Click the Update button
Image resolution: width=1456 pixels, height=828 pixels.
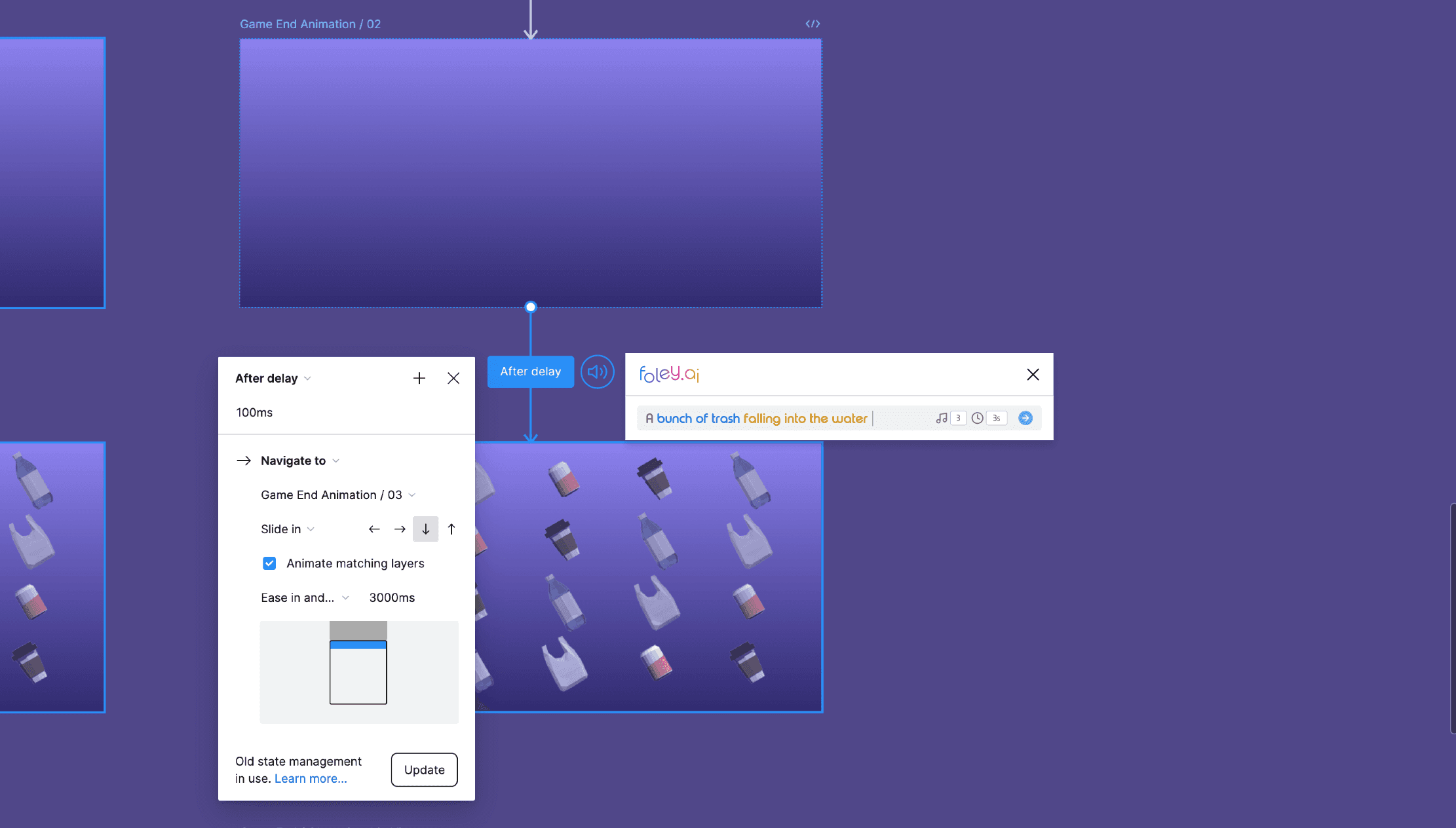pos(424,770)
